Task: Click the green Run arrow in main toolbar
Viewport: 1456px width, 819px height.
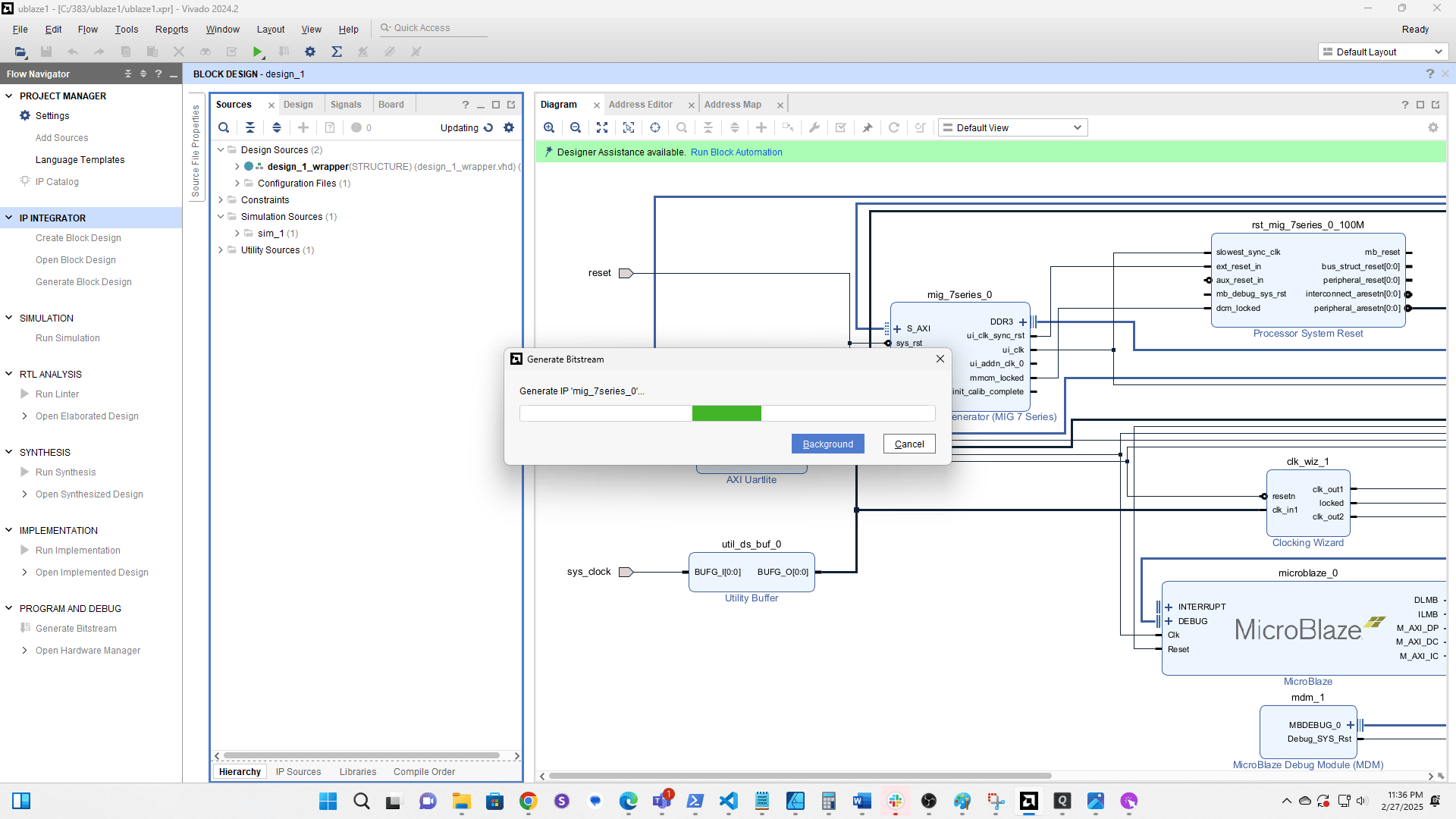Action: click(258, 52)
